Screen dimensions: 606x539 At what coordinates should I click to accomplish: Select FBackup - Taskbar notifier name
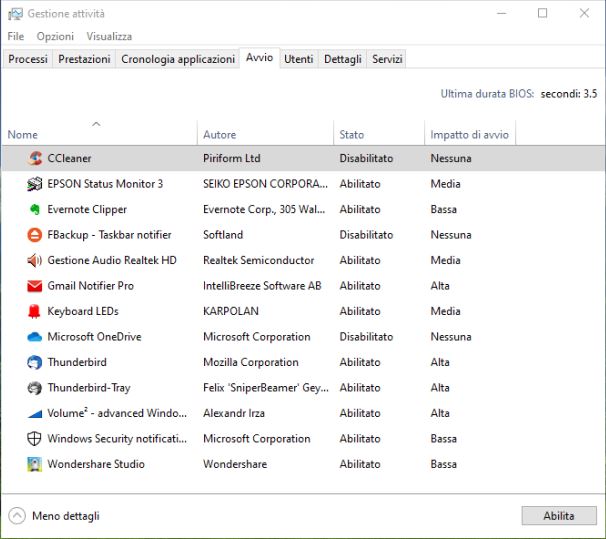tap(109, 235)
